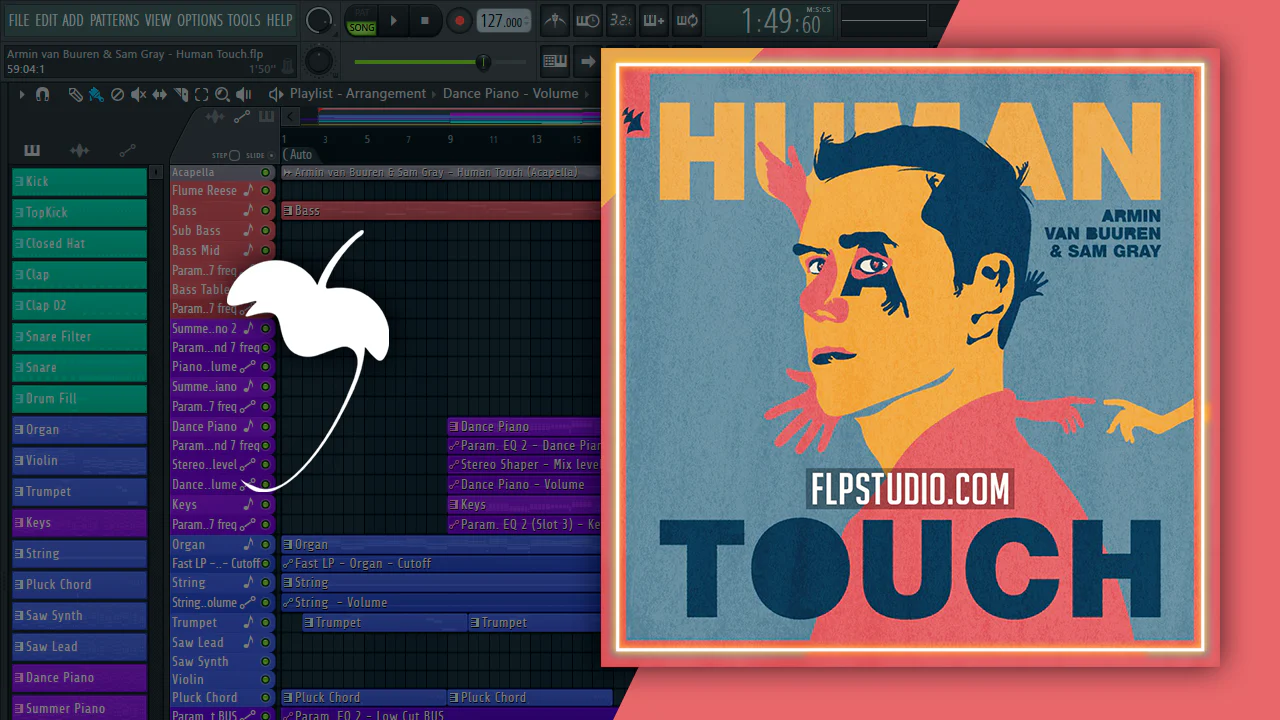Viewport: 1280px width, 720px height.
Task: Click the main pitch knob
Action: [319, 61]
